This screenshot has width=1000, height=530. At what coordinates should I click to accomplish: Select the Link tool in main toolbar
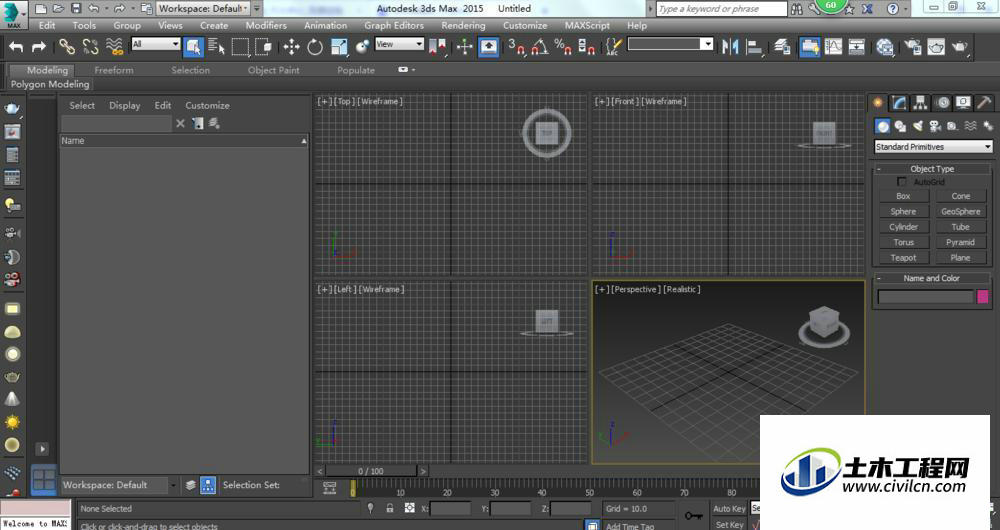point(66,46)
